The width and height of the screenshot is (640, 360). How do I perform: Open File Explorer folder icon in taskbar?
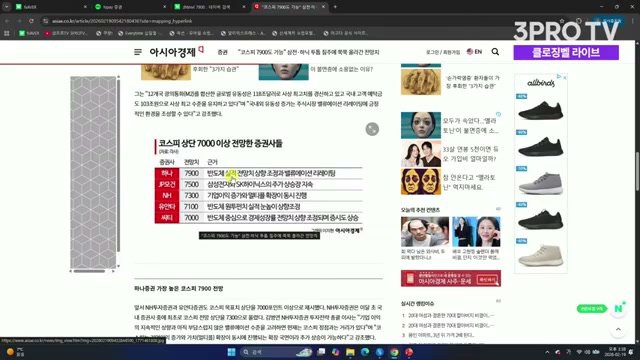[x=350, y=352]
